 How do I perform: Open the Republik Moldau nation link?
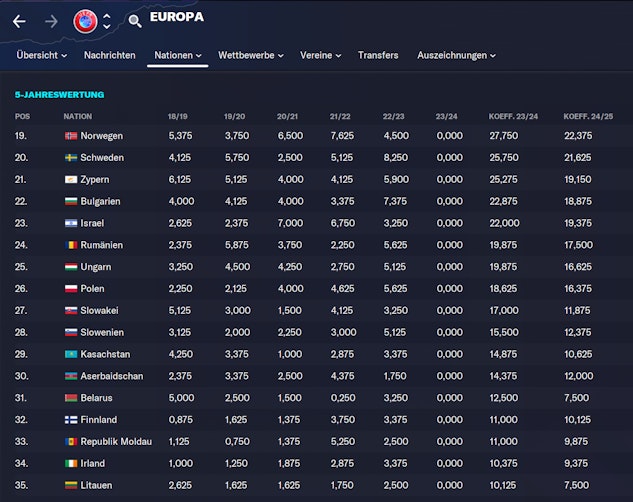(x=118, y=442)
